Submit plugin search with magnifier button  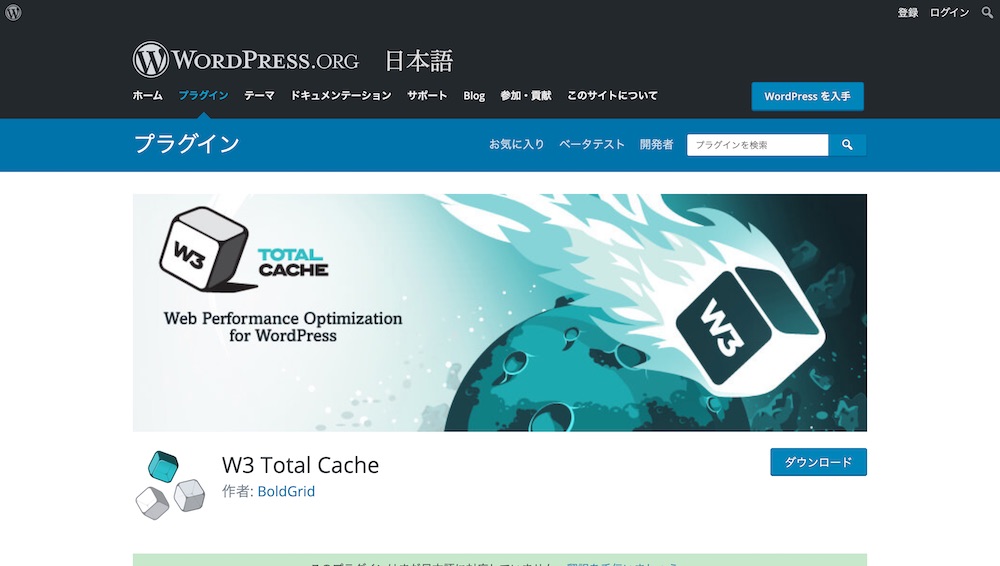(847, 145)
